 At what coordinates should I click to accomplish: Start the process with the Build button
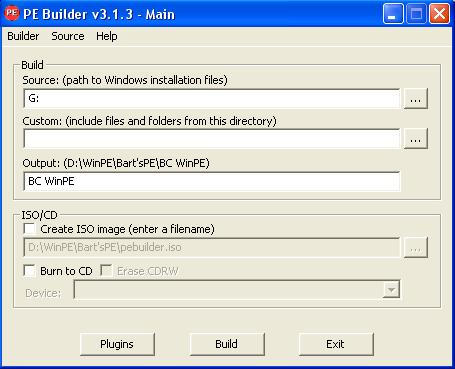click(227, 344)
